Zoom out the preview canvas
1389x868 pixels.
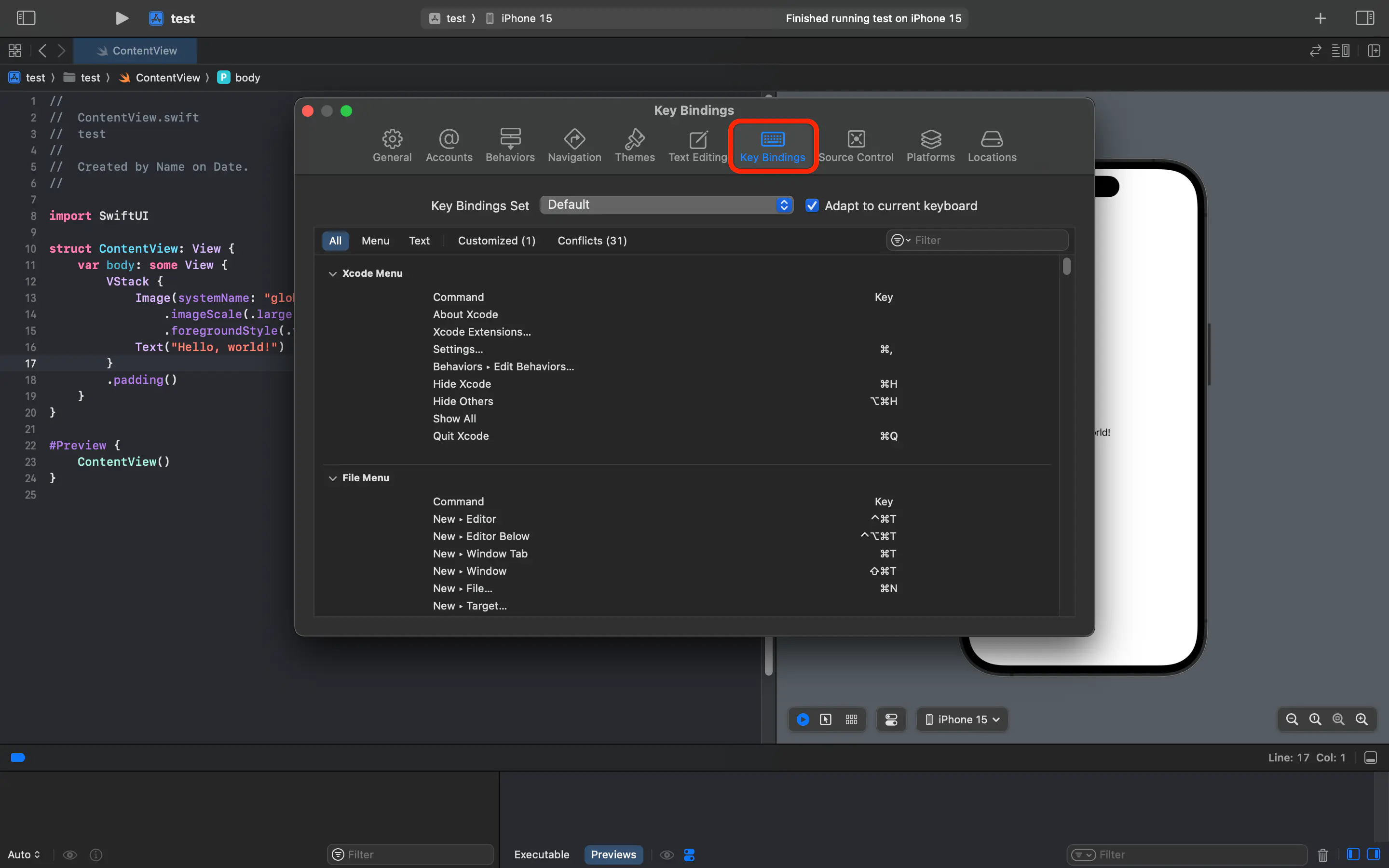1292,719
